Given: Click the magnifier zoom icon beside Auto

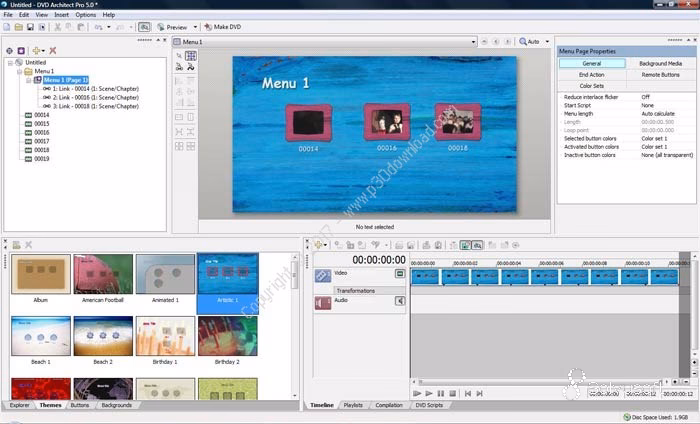Looking at the screenshot, I should tap(523, 42).
